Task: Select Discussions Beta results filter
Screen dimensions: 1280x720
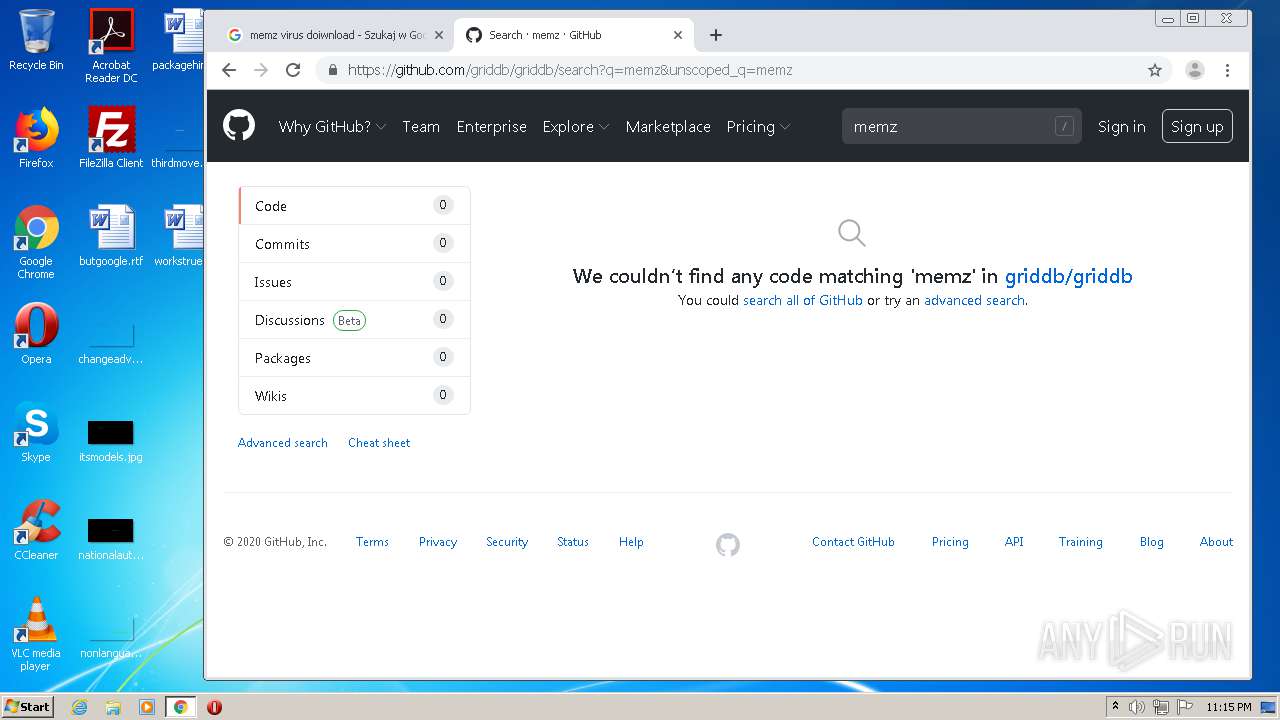Action: [x=354, y=320]
